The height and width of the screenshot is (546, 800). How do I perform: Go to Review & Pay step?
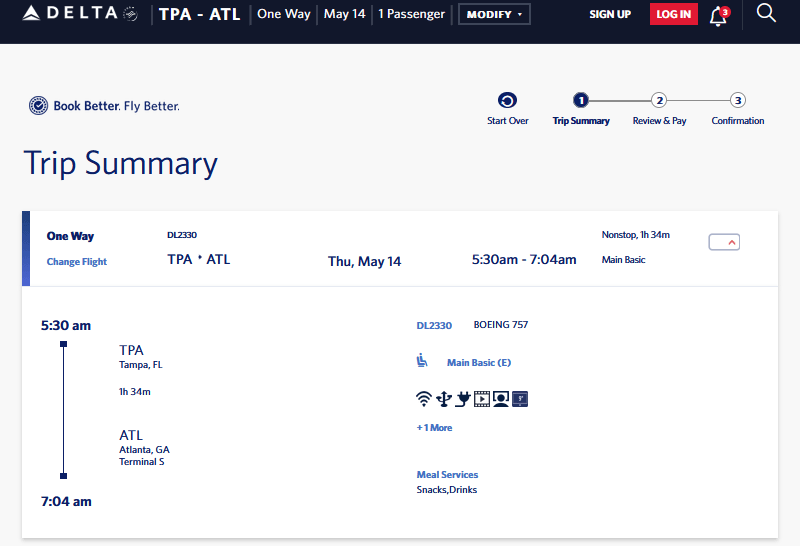click(659, 100)
